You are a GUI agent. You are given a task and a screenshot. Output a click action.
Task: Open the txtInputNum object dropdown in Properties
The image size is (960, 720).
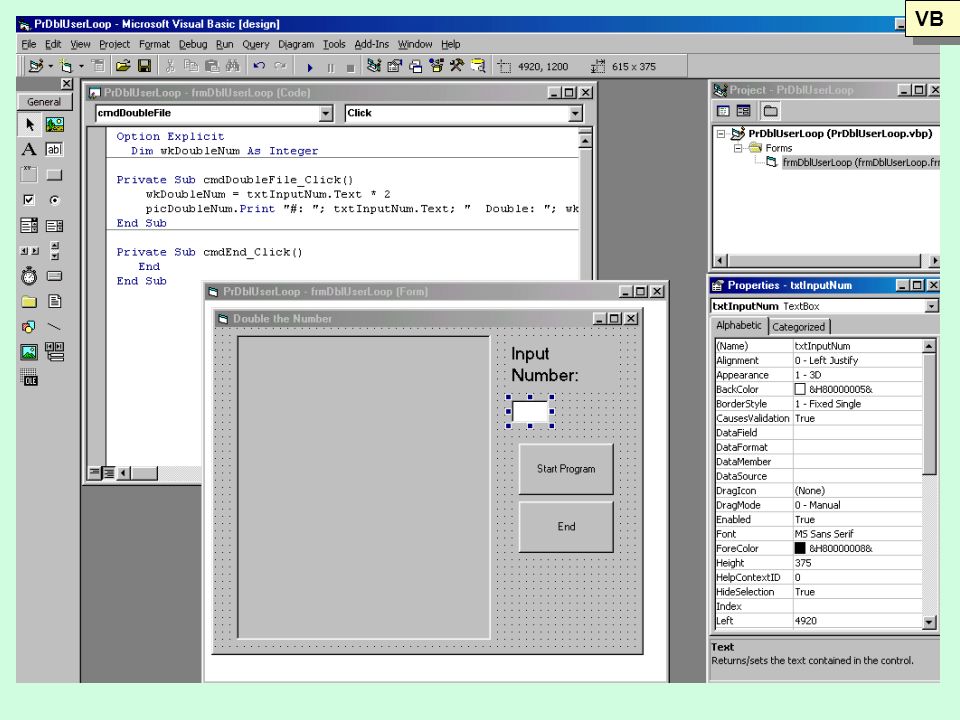tap(931, 306)
